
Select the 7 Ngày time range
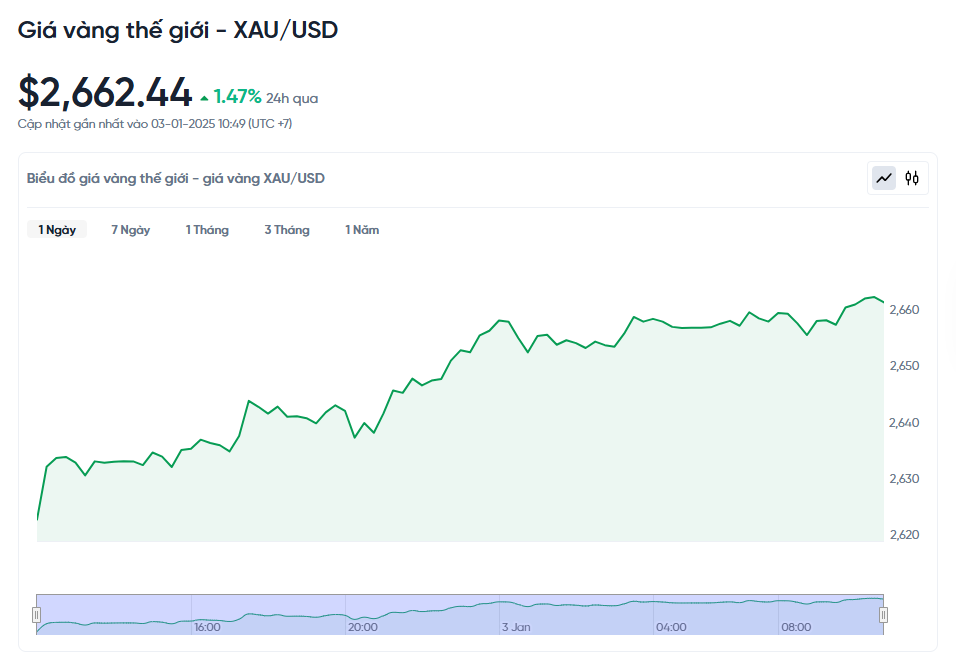(131, 230)
